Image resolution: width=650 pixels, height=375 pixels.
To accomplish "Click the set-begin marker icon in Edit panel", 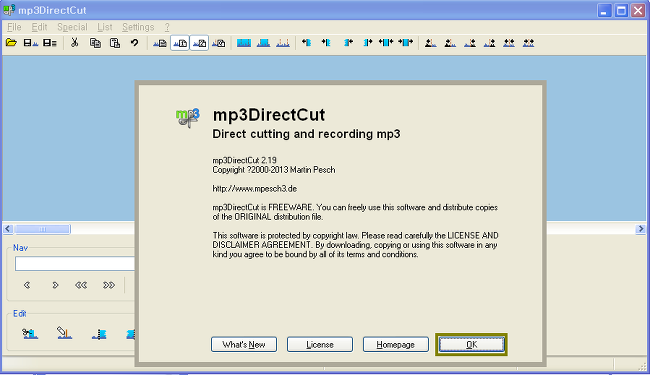I will pyautogui.click(x=99, y=334).
